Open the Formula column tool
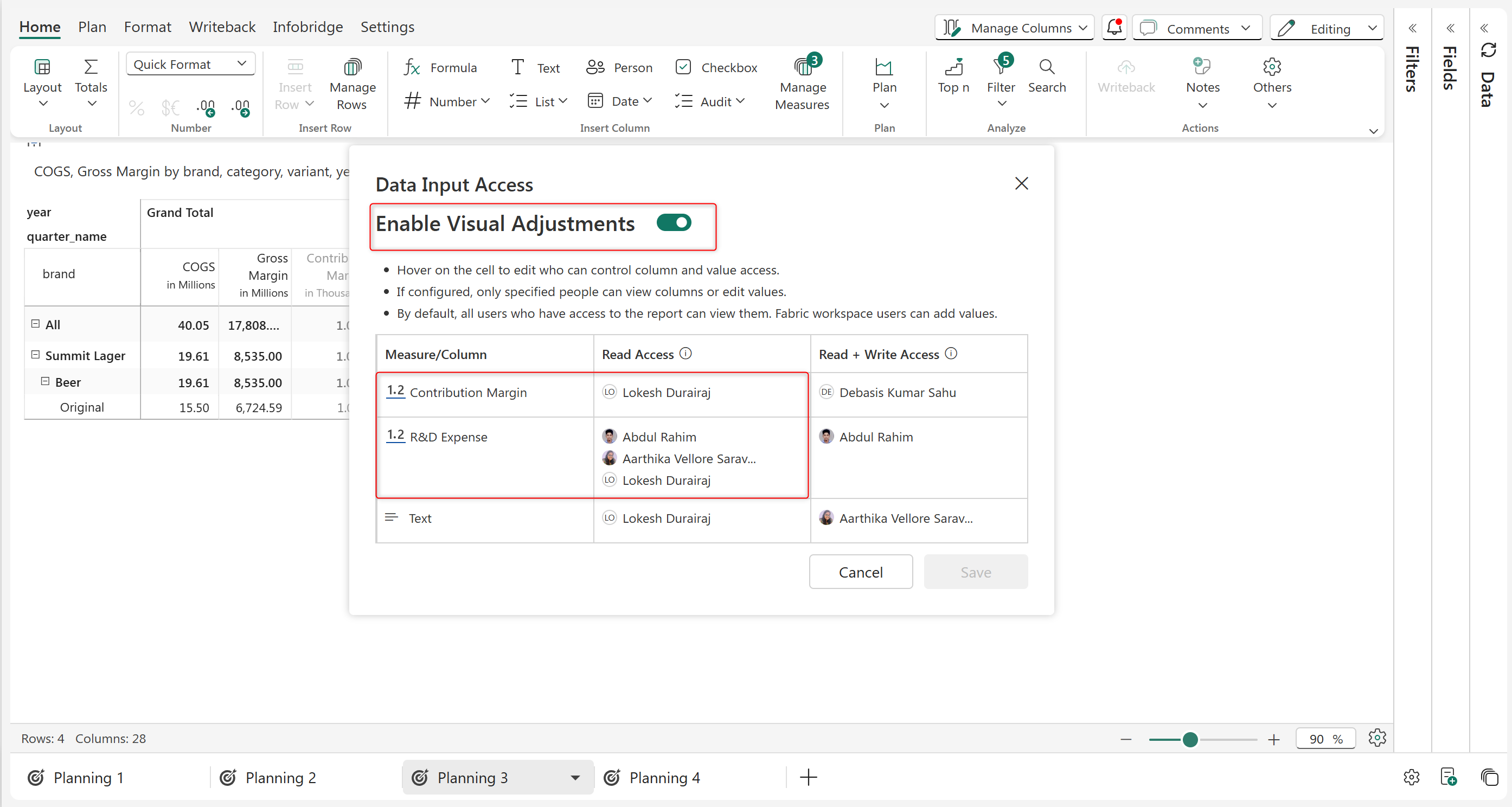Image resolution: width=1512 pixels, height=807 pixels. (x=440, y=67)
